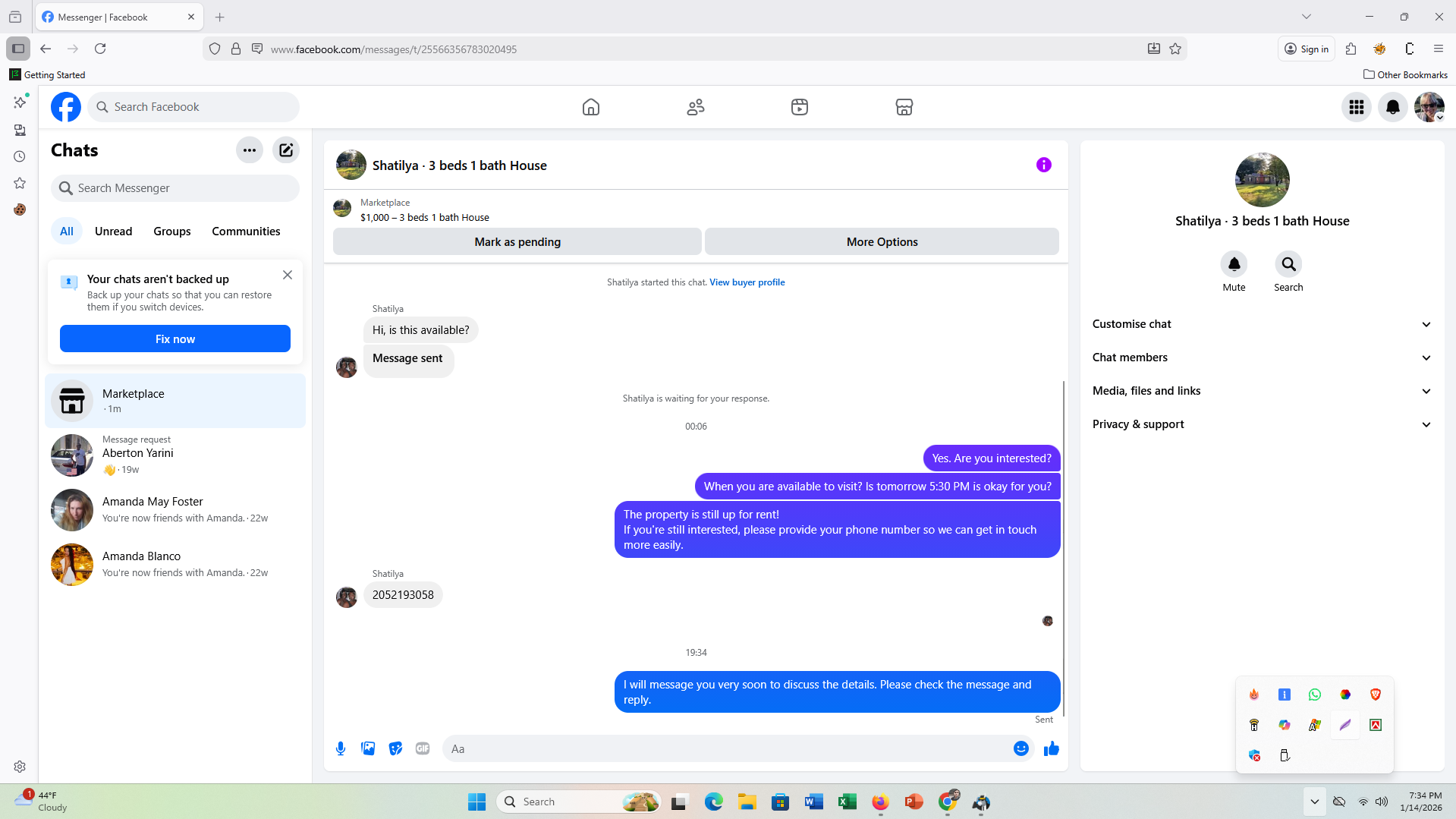1456x819 pixels.
Task: Open Firefox application hamburger menu
Action: [1439, 49]
